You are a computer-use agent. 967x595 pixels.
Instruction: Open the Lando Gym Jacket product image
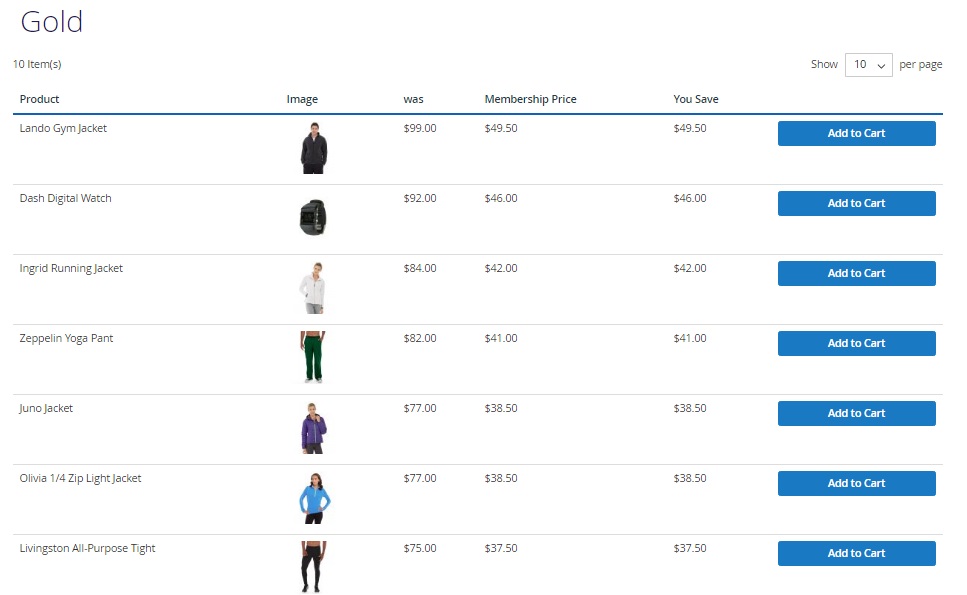314,148
